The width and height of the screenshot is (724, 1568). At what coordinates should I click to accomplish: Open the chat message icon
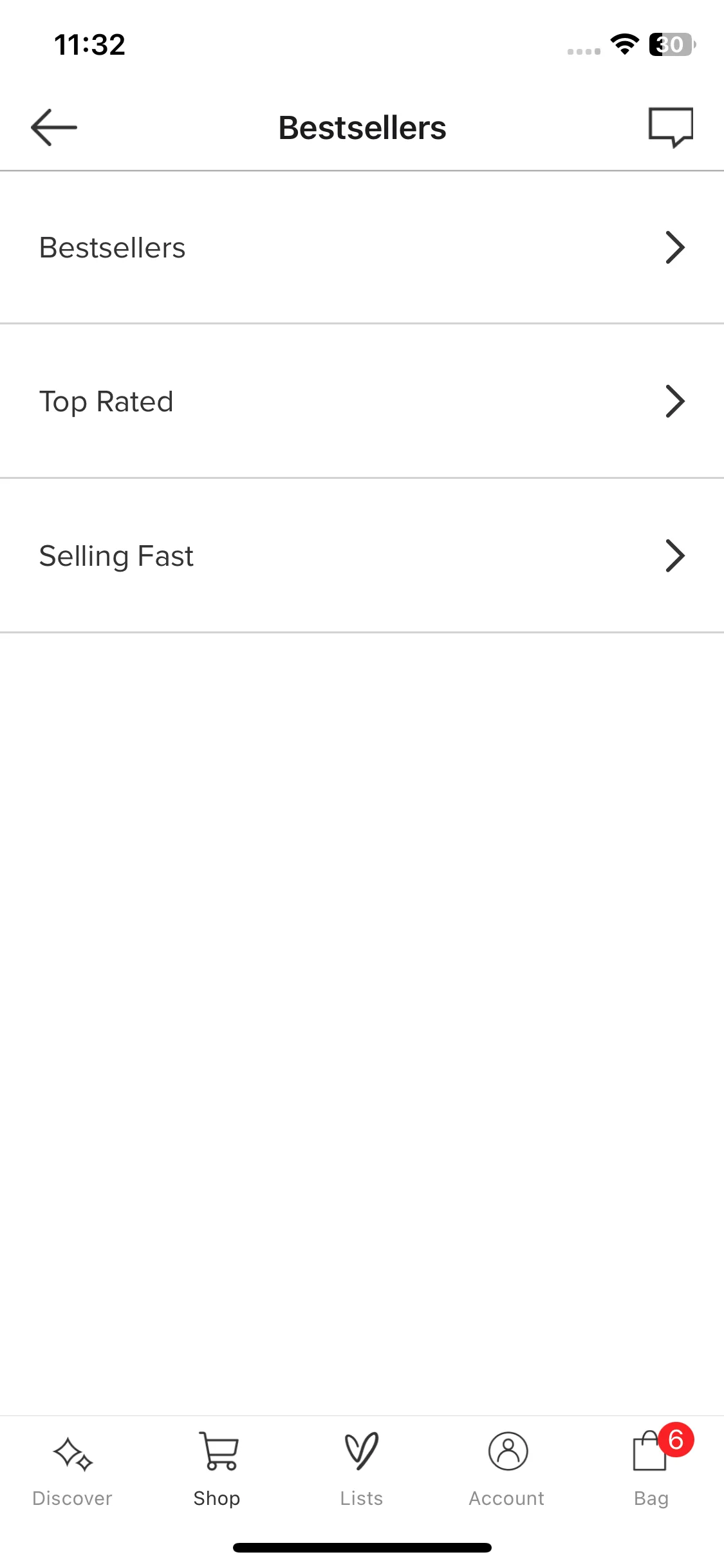click(x=671, y=127)
